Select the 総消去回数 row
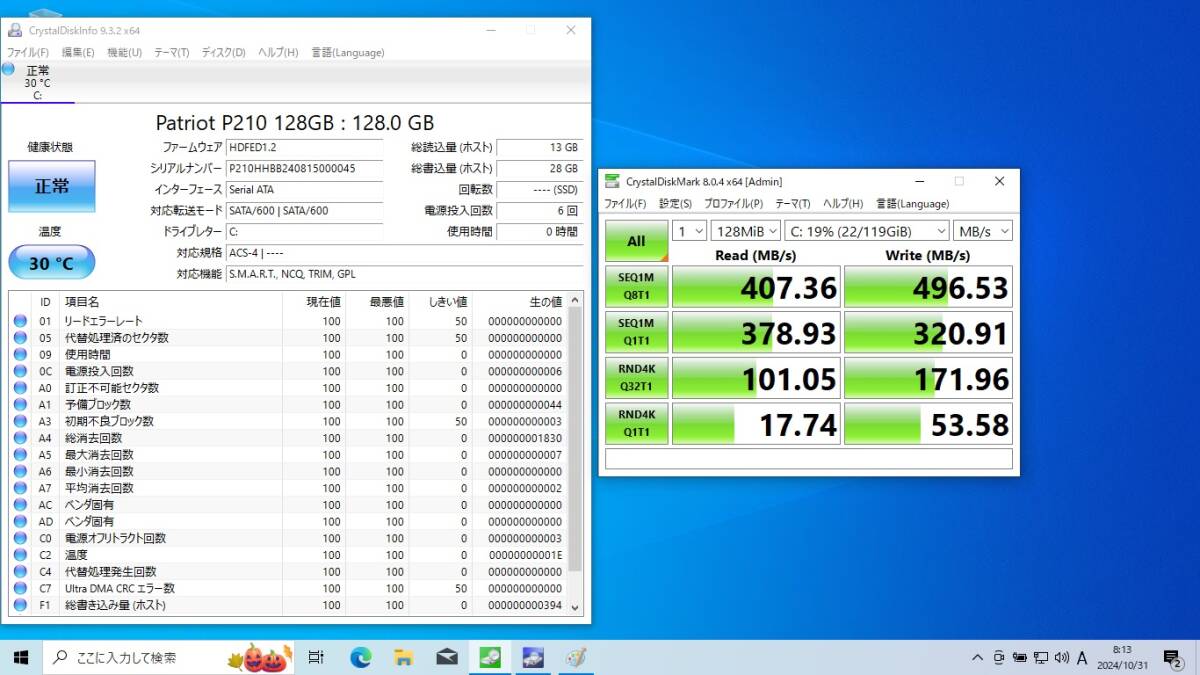 tap(288, 438)
